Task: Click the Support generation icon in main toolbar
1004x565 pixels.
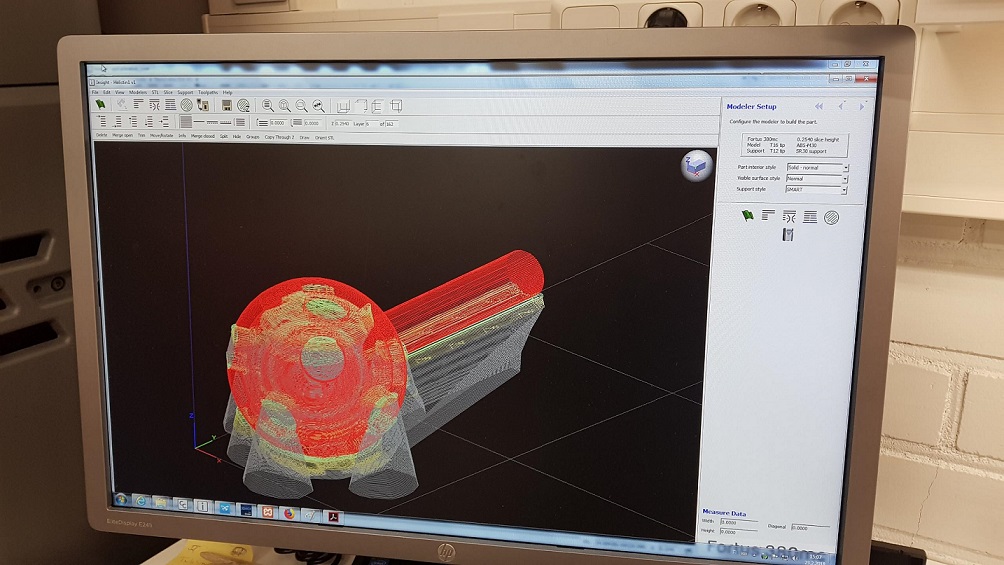Action: pyautogui.click(x=154, y=104)
